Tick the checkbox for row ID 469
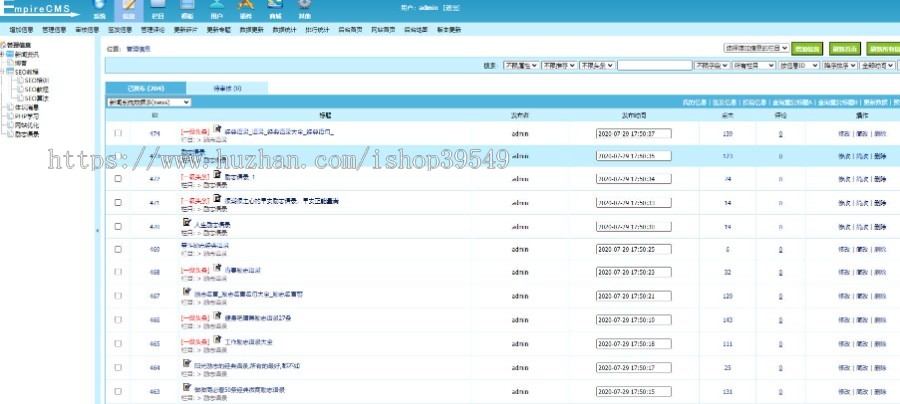 [118, 249]
